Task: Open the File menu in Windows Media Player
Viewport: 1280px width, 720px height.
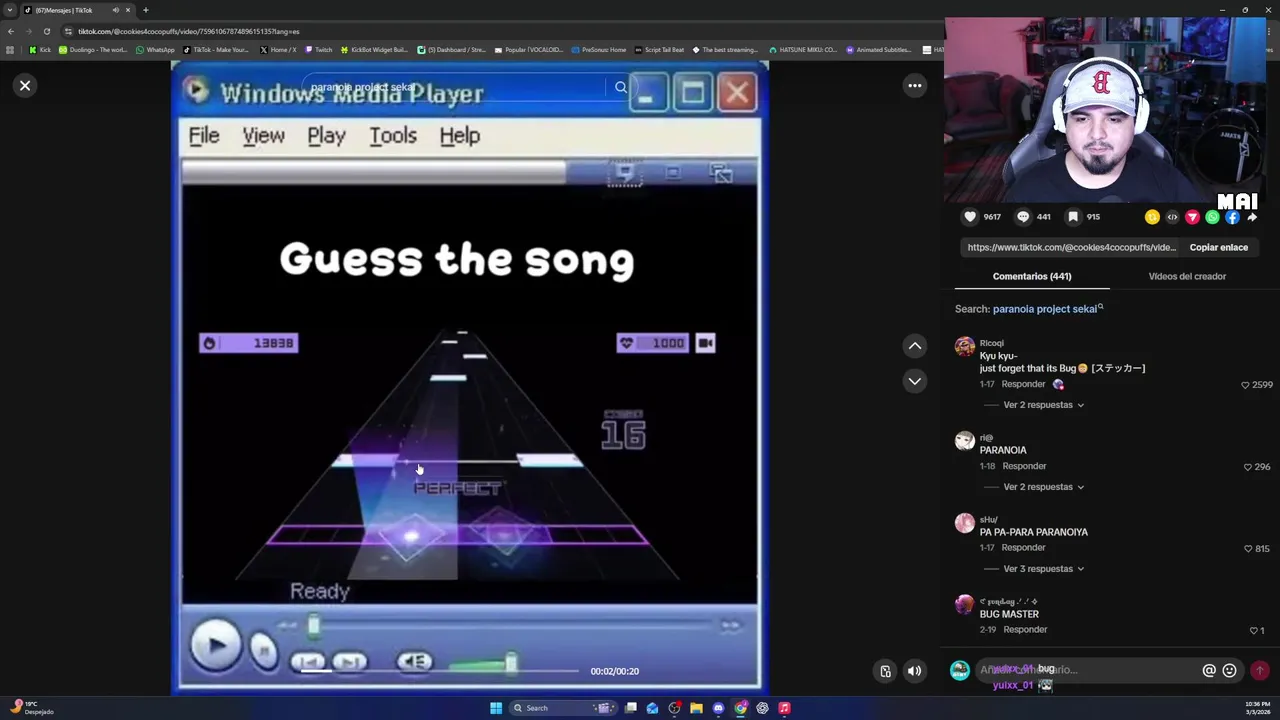Action: click(x=204, y=136)
